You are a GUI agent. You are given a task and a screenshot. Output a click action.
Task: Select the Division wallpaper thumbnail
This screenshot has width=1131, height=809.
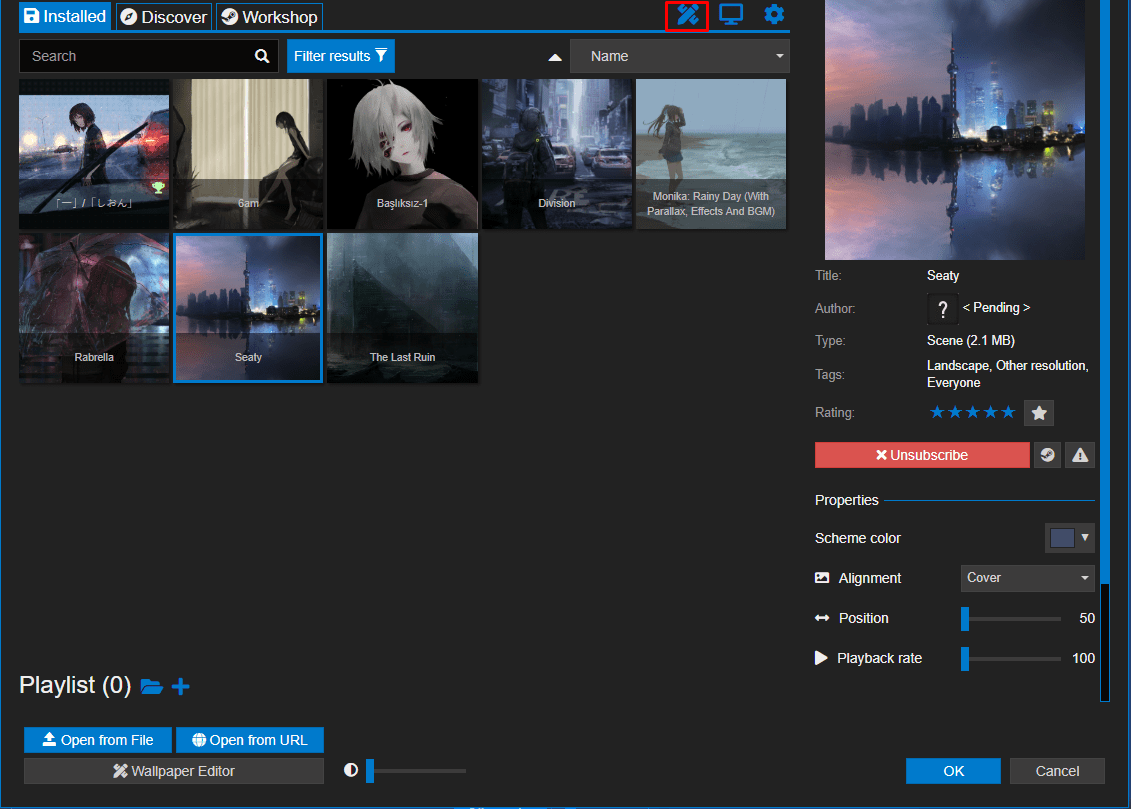[x=557, y=154]
